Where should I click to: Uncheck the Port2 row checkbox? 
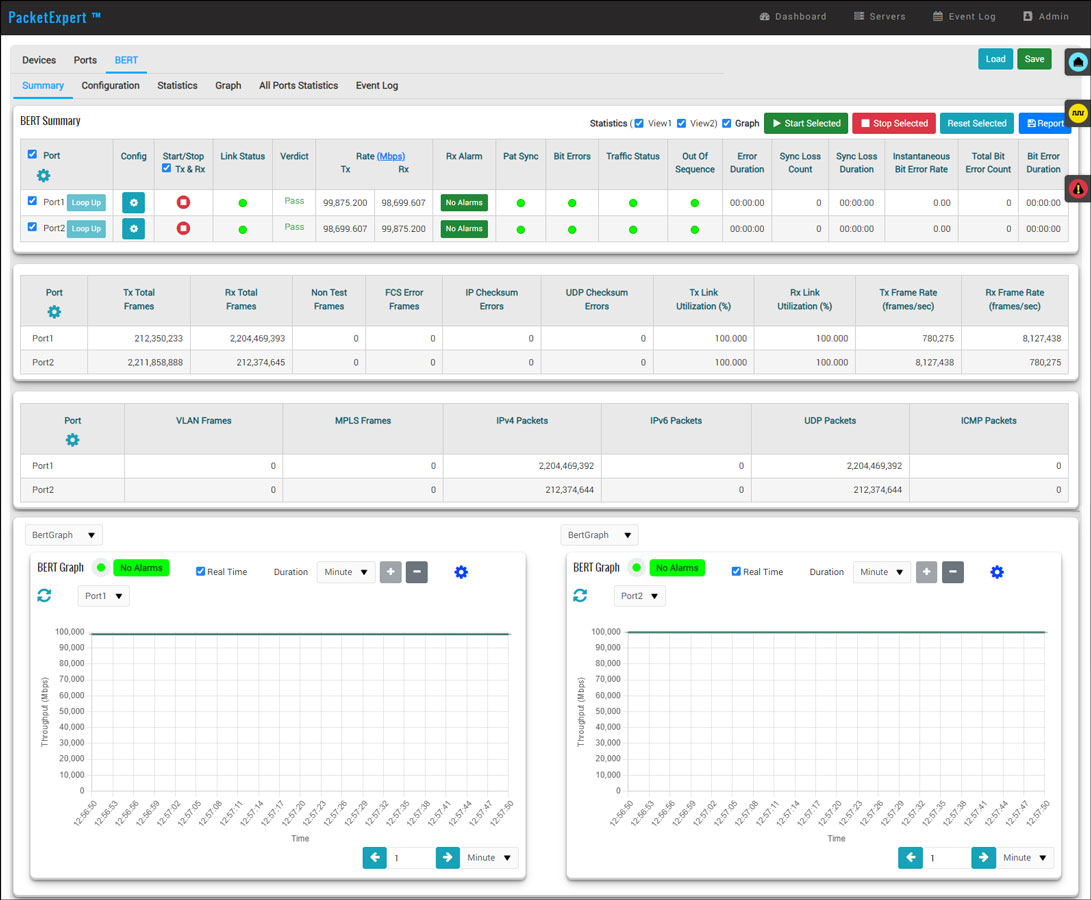click(x=32, y=227)
